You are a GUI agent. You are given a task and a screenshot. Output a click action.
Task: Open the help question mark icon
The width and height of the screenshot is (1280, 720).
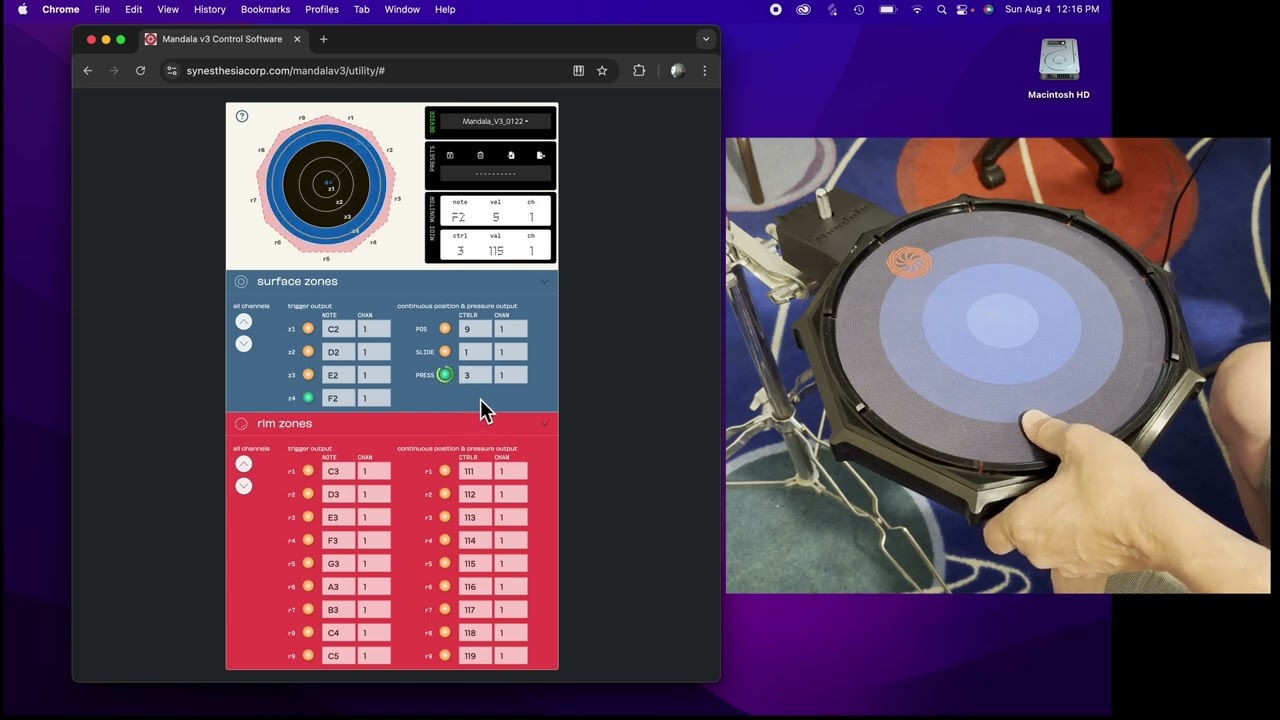242,116
